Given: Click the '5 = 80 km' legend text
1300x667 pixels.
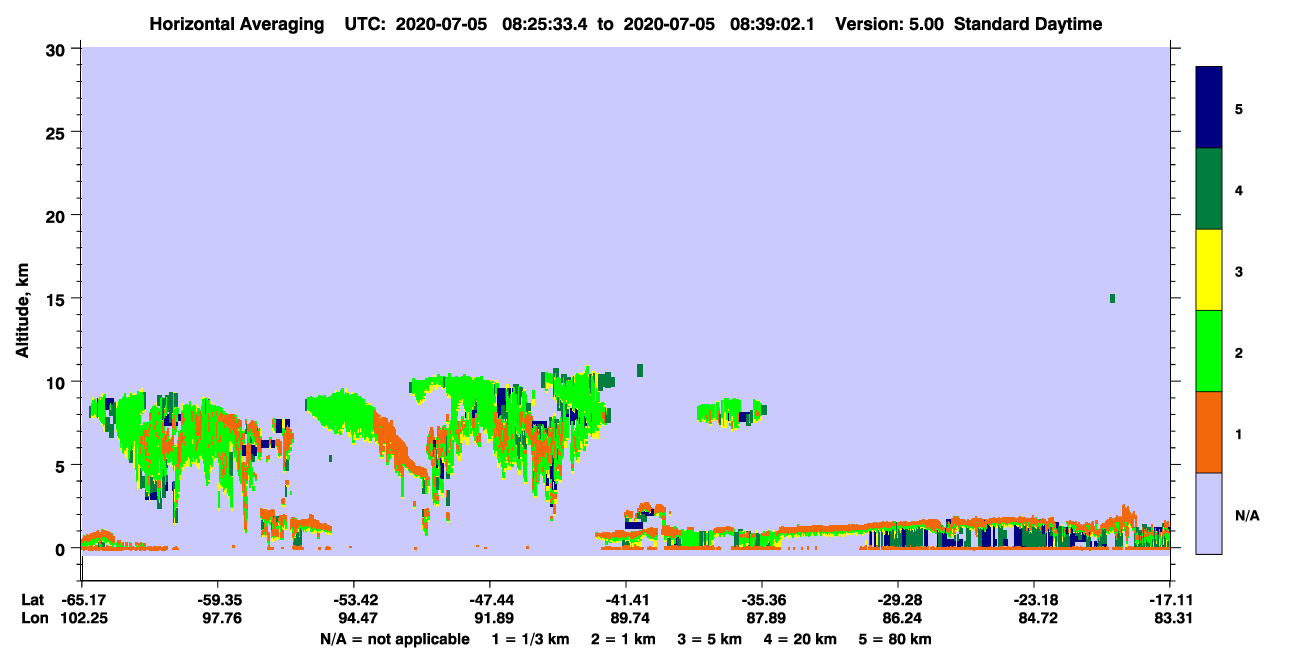Looking at the screenshot, I should (x=895, y=639).
